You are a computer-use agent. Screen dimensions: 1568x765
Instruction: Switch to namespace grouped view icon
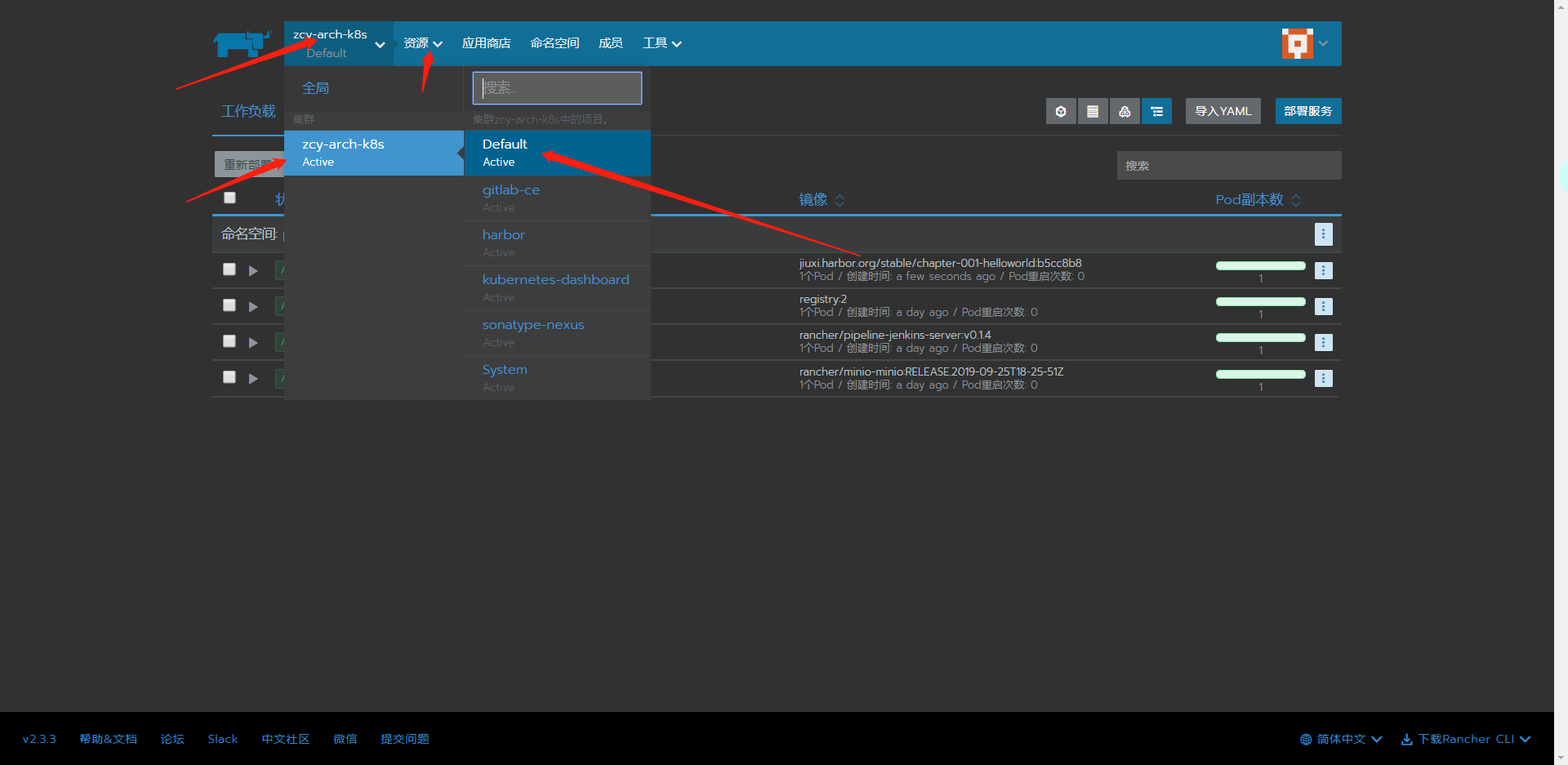1156,111
